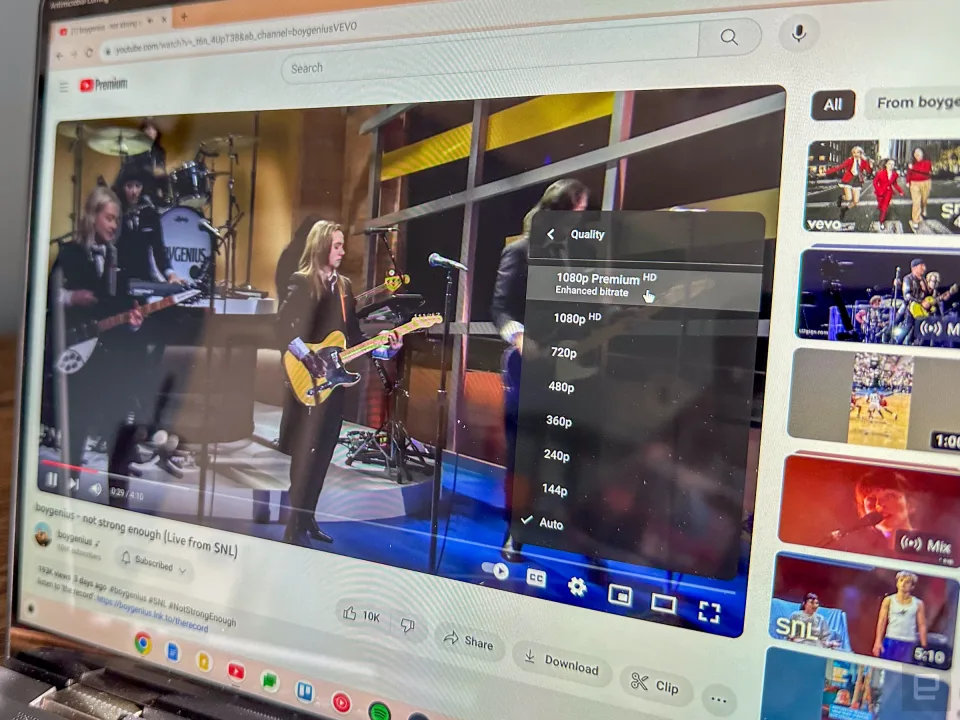Switch to theater mode icon
The image size is (960, 720).
[x=663, y=603]
